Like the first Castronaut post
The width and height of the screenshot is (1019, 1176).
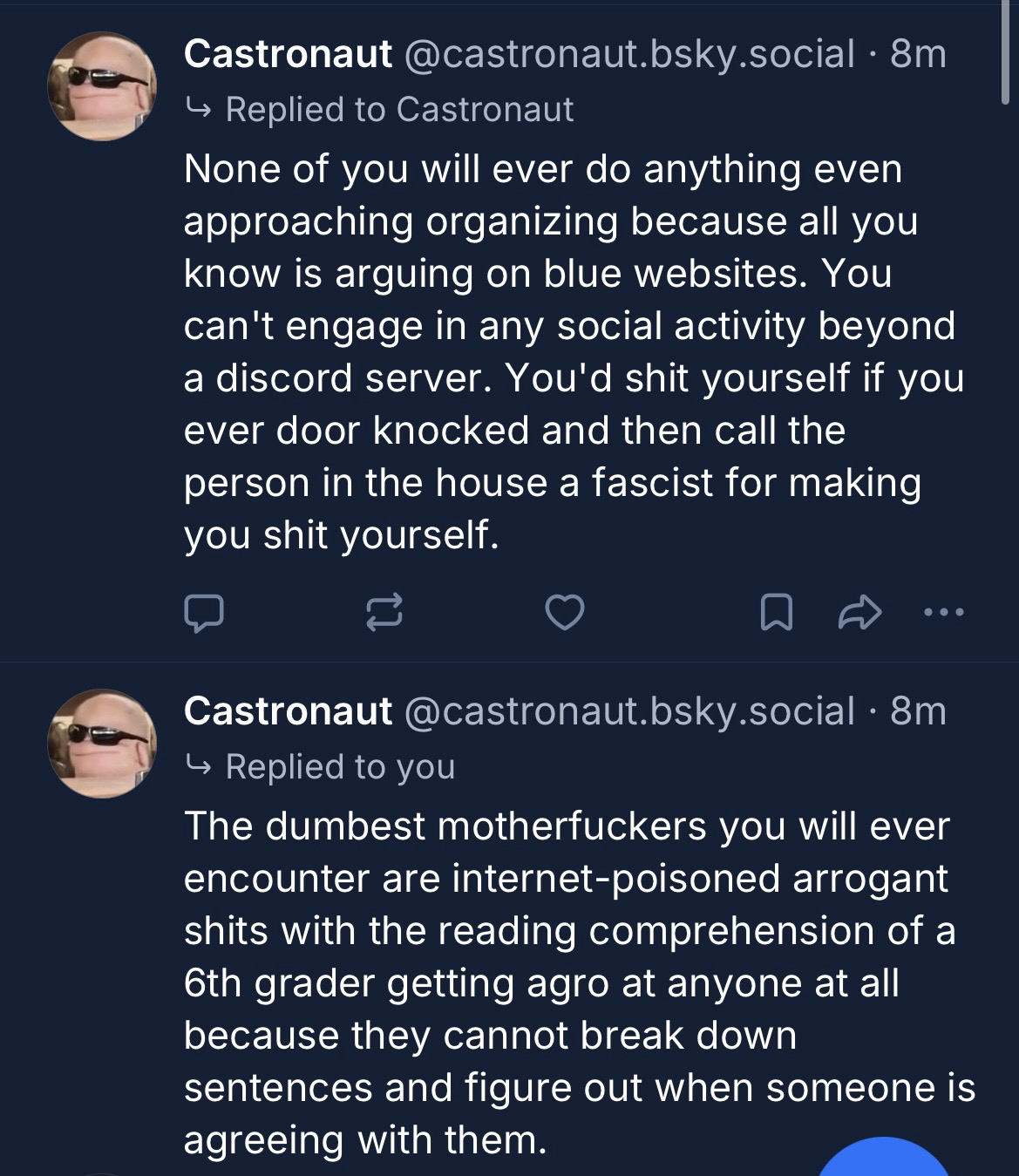(564, 613)
